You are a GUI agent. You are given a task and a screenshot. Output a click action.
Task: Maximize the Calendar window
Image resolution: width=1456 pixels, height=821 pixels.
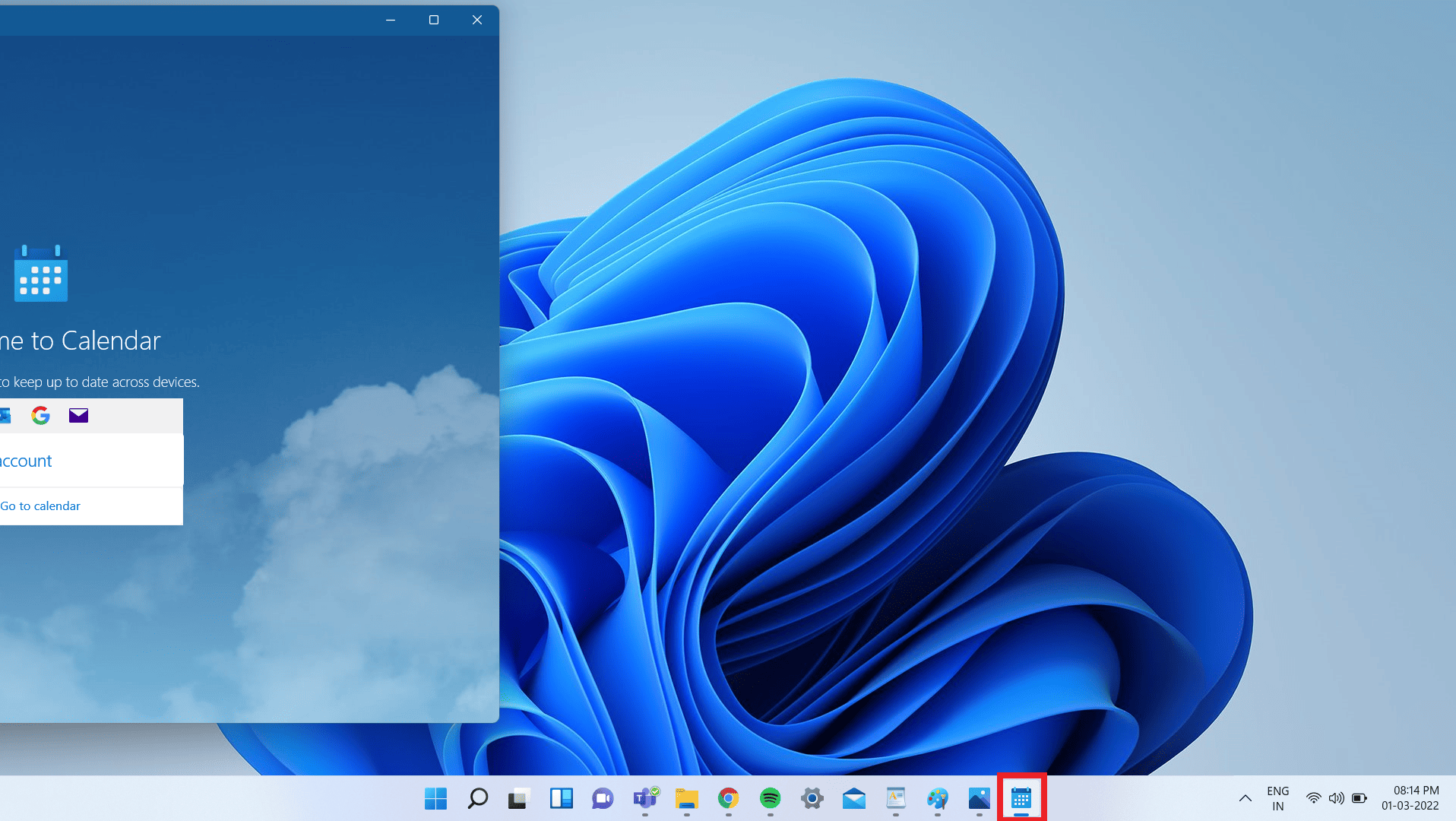pos(434,20)
